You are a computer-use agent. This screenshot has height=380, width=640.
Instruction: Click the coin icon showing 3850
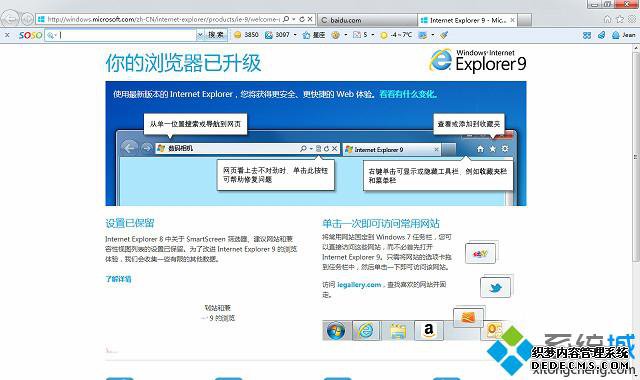coord(237,35)
